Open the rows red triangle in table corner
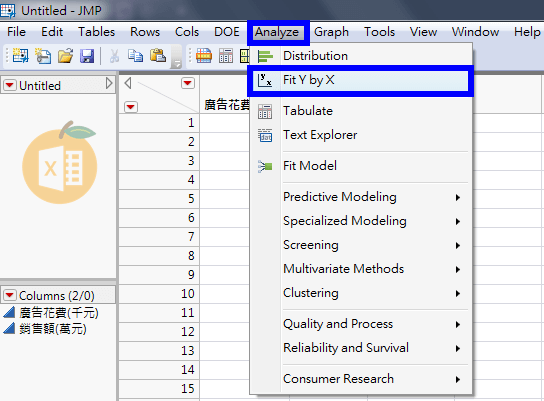 click(x=131, y=107)
